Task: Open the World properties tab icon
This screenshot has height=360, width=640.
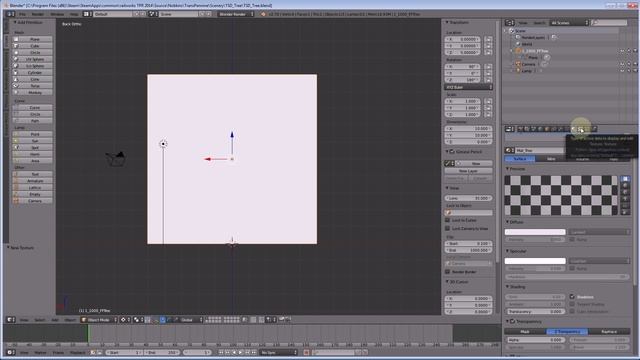Action: pos(540,129)
